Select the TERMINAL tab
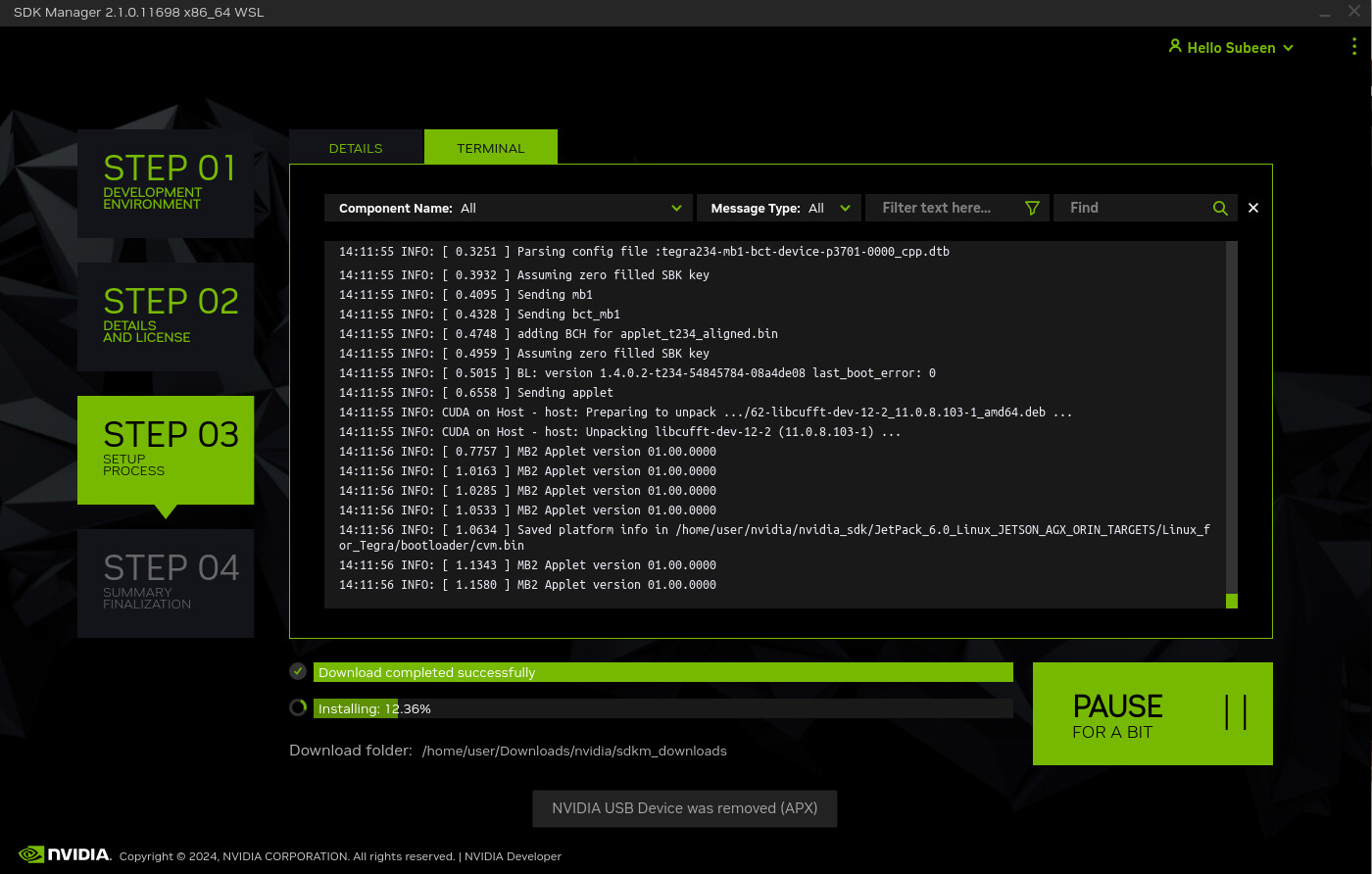 (491, 148)
